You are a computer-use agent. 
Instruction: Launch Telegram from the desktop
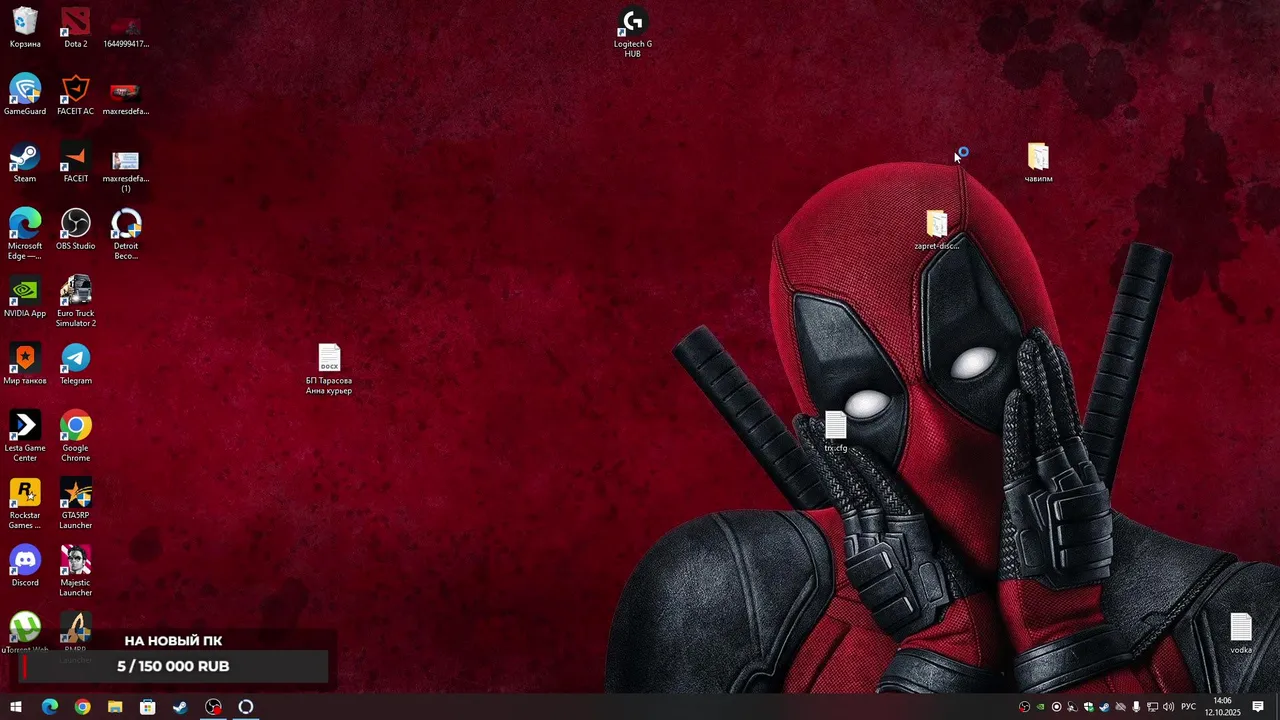coord(76,364)
